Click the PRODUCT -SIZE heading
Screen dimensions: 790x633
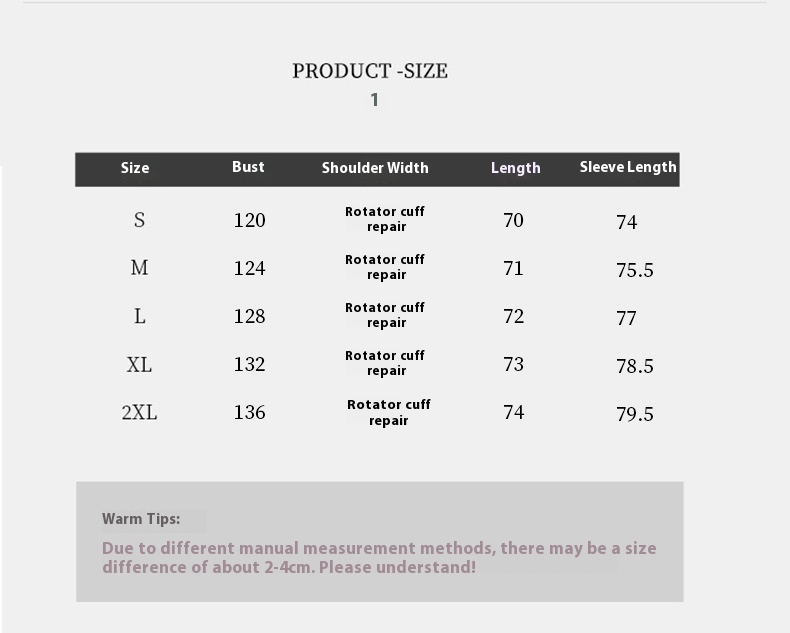[370, 71]
